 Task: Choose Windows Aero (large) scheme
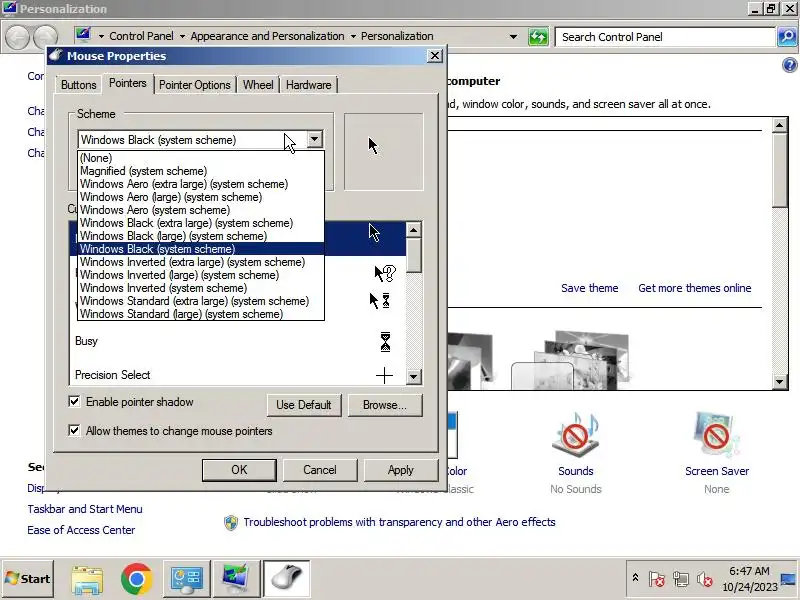[x=201, y=197]
